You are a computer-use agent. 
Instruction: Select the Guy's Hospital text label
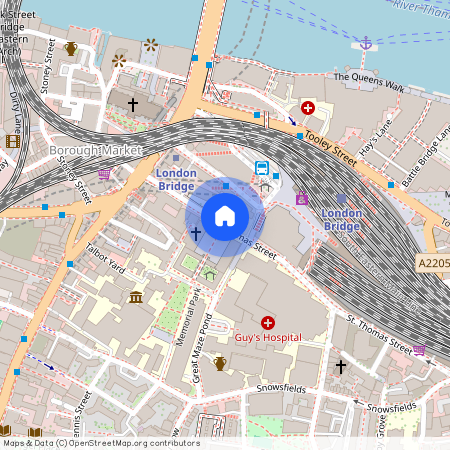(x=268, y=337)
